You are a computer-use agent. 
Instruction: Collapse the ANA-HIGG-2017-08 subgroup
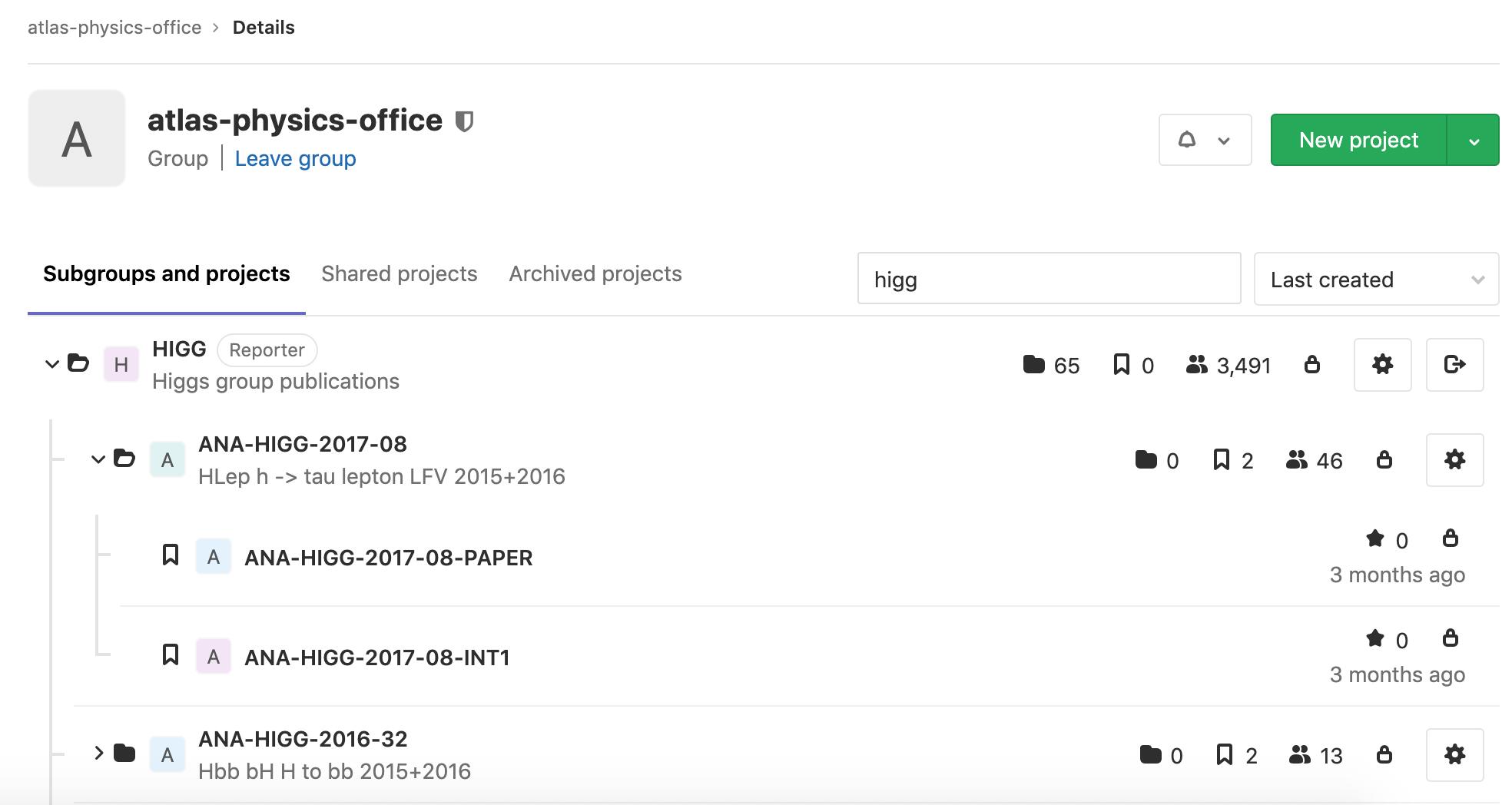coord(98,460)
